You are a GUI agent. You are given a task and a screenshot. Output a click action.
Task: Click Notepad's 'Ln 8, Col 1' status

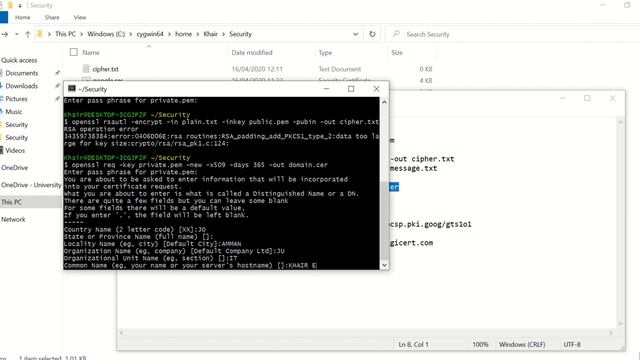[413, 344]
